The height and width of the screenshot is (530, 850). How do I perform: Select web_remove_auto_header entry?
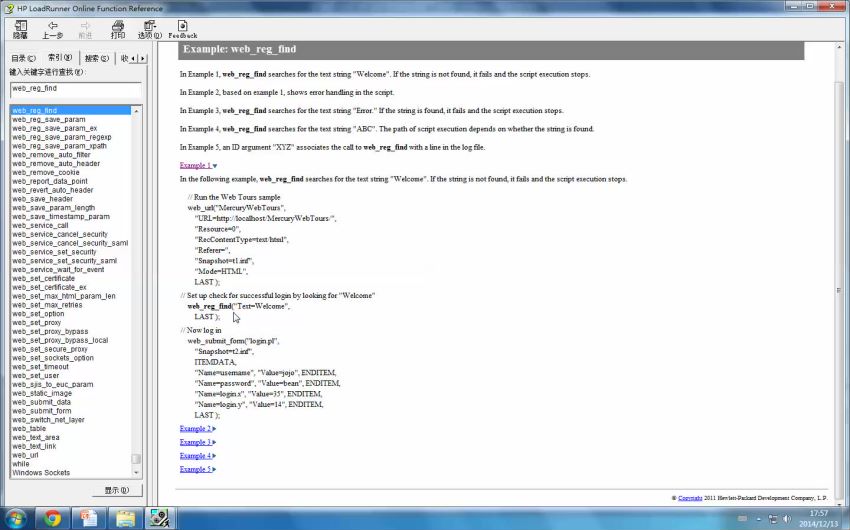(56, 164)
